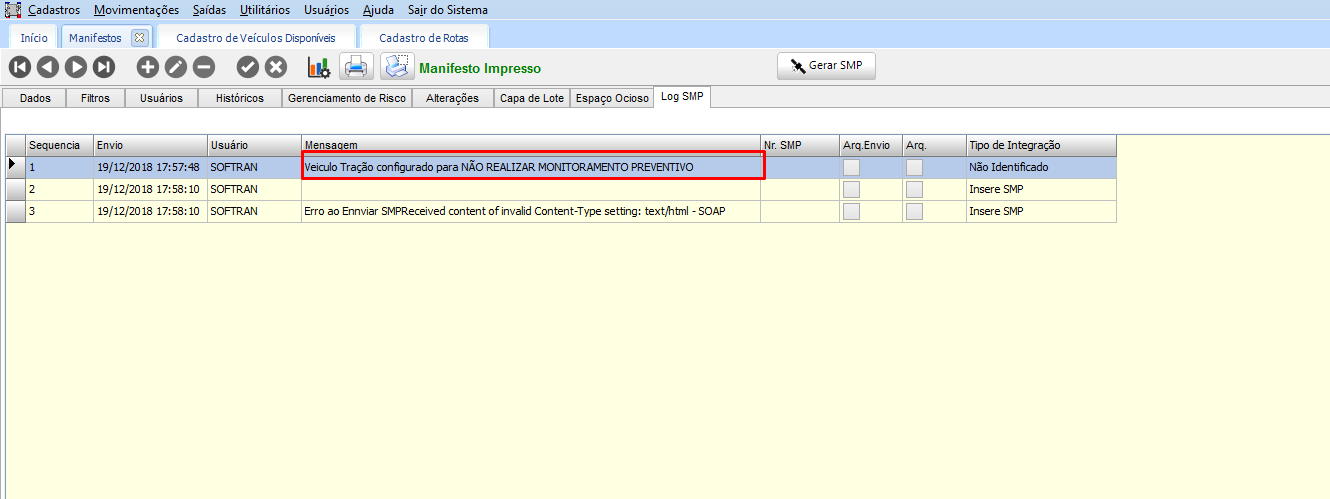Switch to the Filtros sub-tab

95,98
